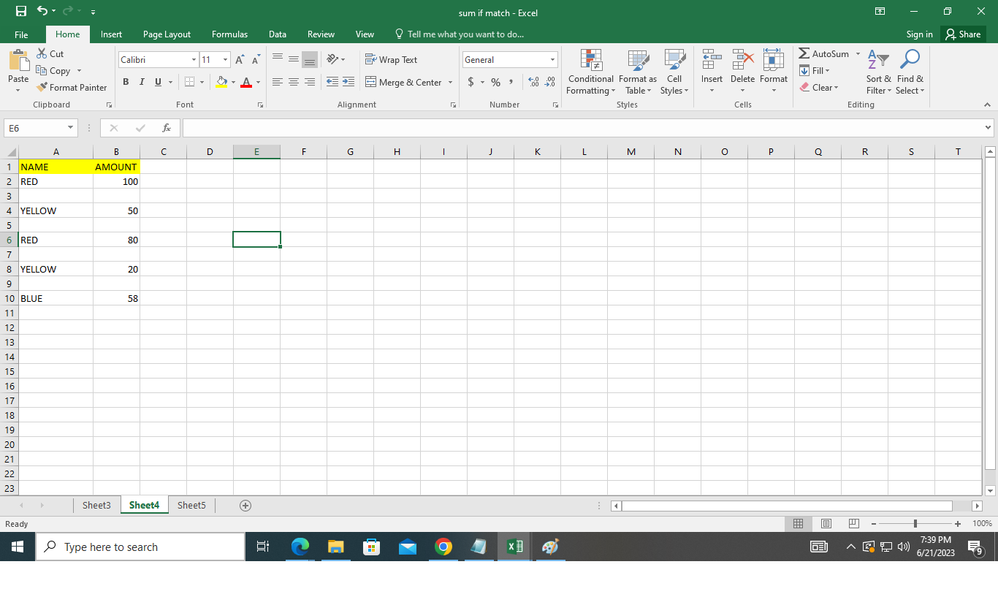This screenshot has width=998, height=608.
Task: Click the Increase Indent icon
Action: (x=349, y=81)
